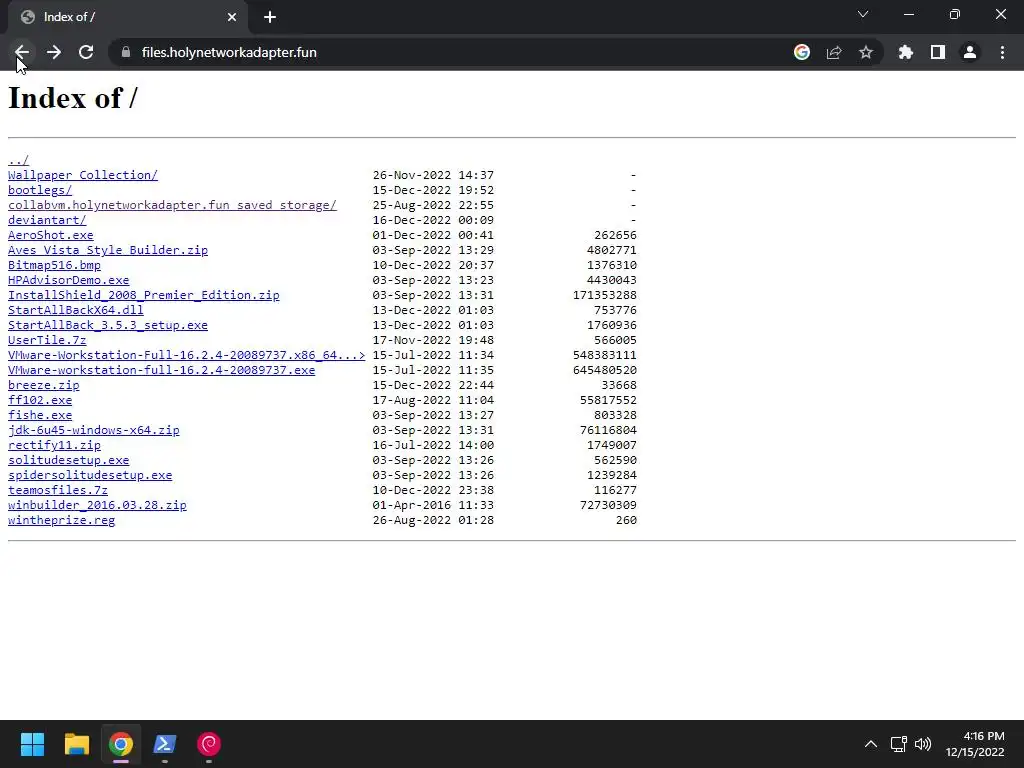Image resolution: width=1024 pixels, height=768 pixels.
Task: Click the volume speaker icon in the tray
Action: tap(923, 744)
